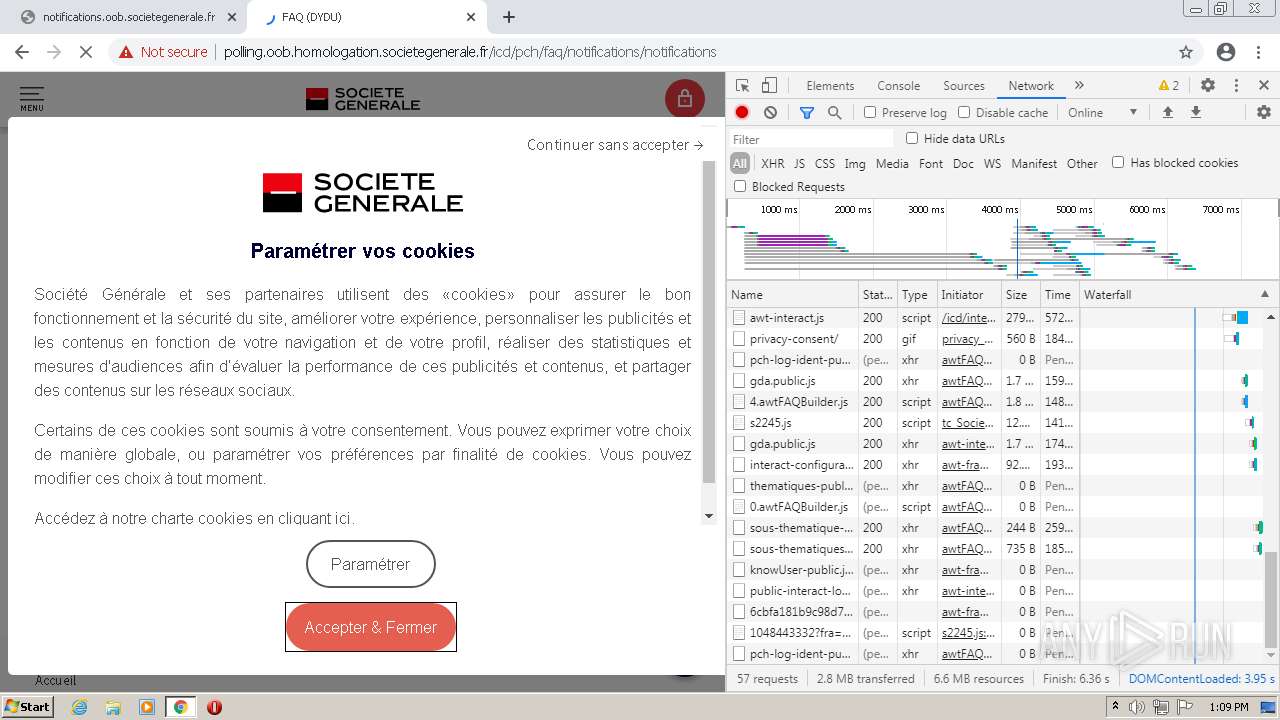1280x720 pixels.
Task: Expand more DevTools tabs chevron
Action: pyautogui.click(x=1079, y=86)
